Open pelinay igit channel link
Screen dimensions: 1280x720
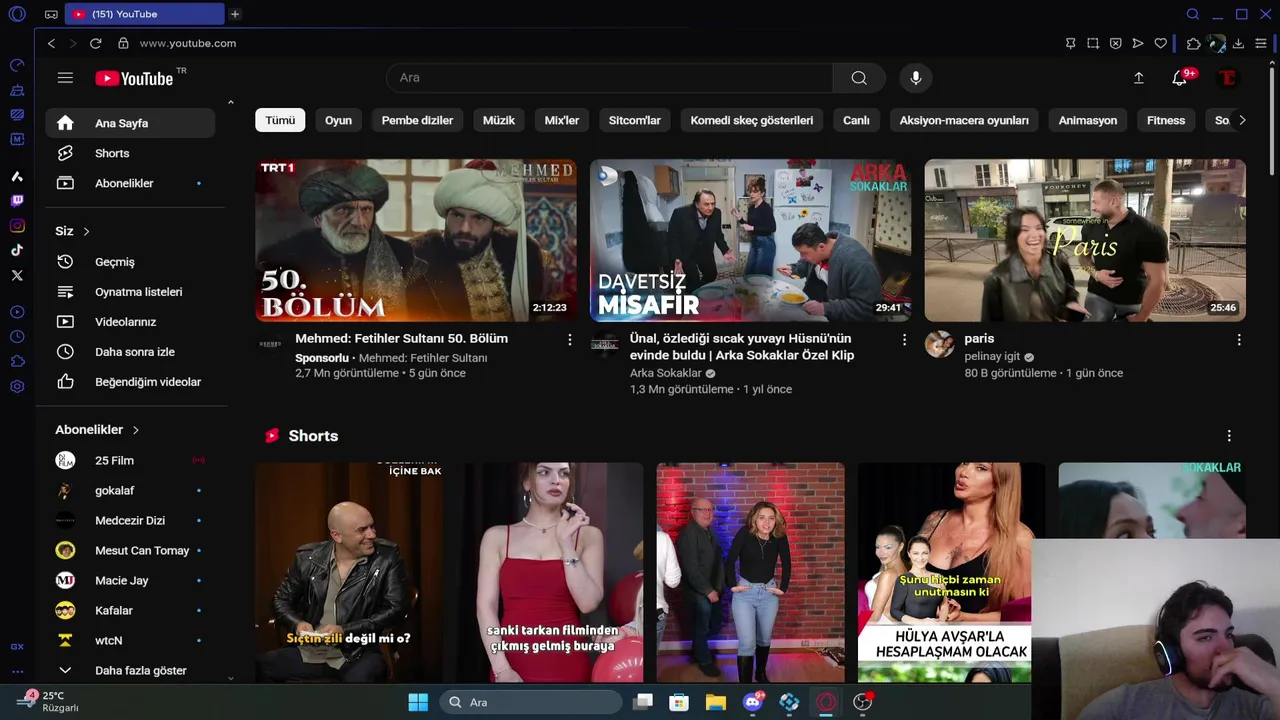(992, 357)
